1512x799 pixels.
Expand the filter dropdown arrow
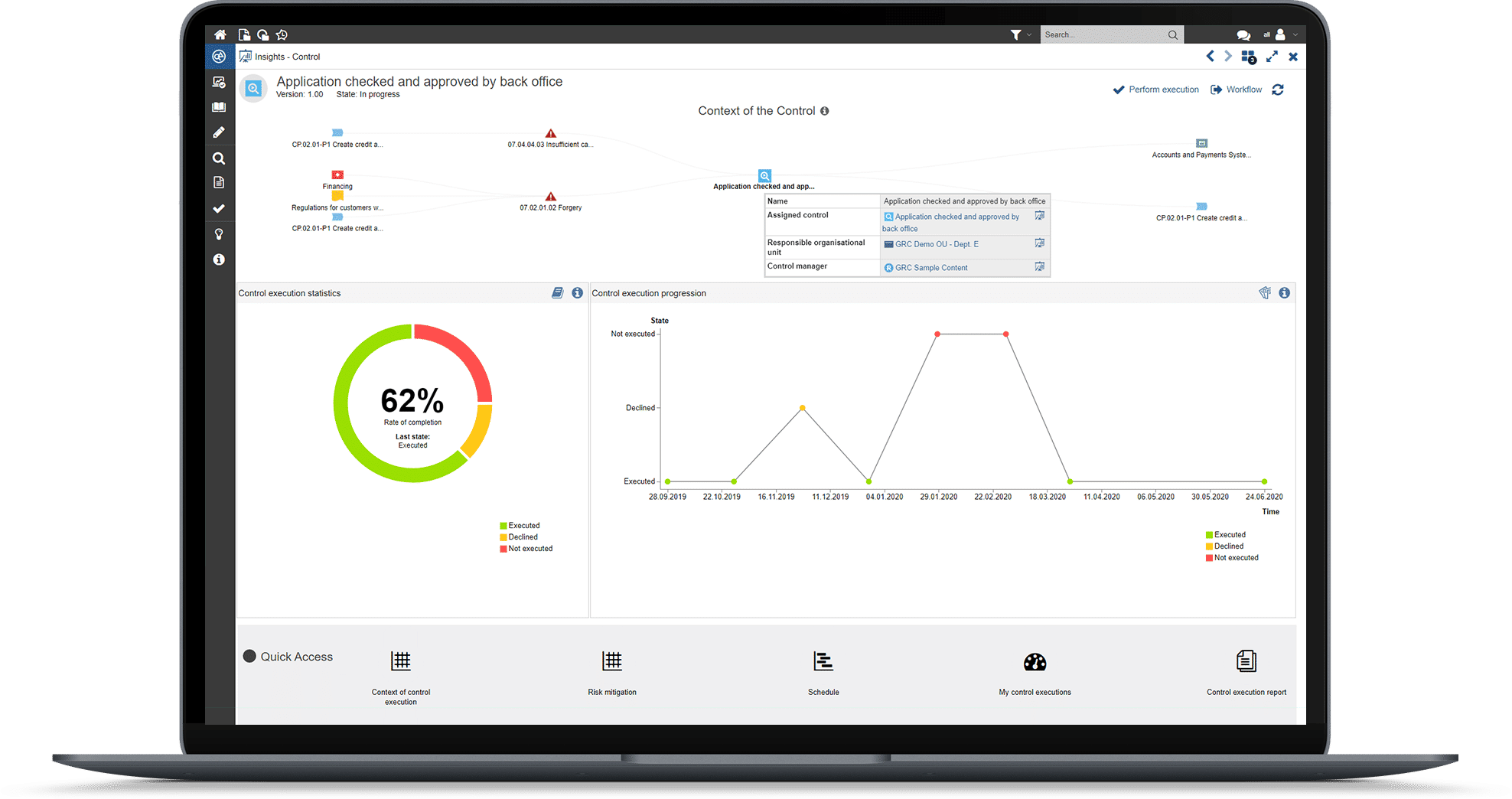pyautogui.click(x=1029, y=34)
